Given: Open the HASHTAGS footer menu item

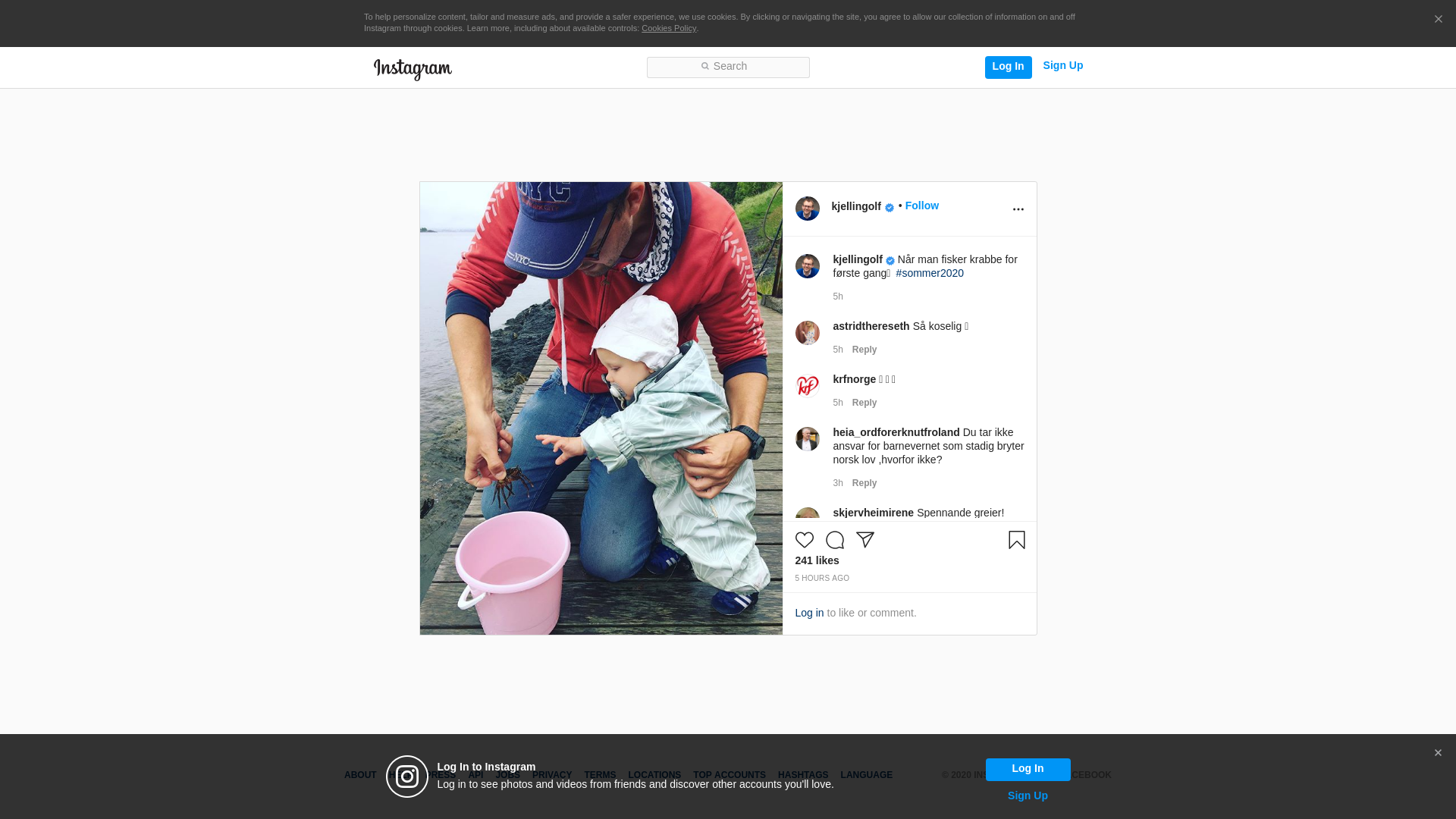Looking at the screenshot, I should (802, 775).
